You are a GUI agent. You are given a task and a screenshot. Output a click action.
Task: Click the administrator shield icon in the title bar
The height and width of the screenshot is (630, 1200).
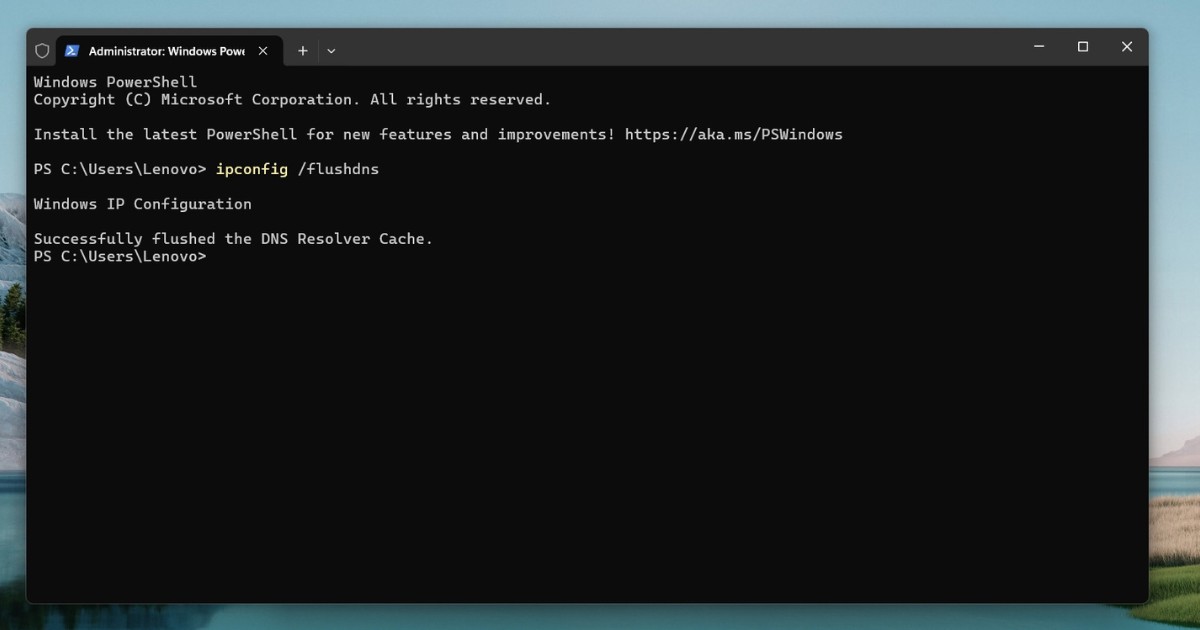click(x=42, y=50)
